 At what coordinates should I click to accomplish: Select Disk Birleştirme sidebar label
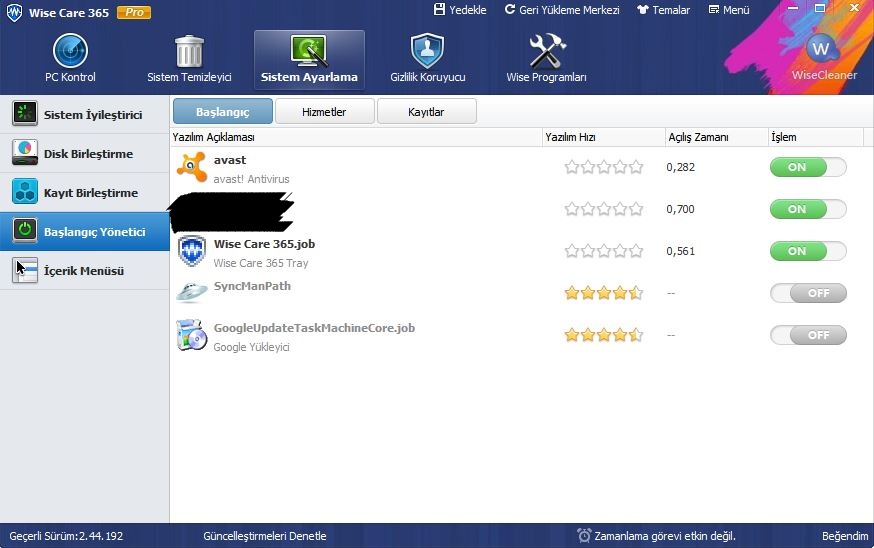pos(89,154)
